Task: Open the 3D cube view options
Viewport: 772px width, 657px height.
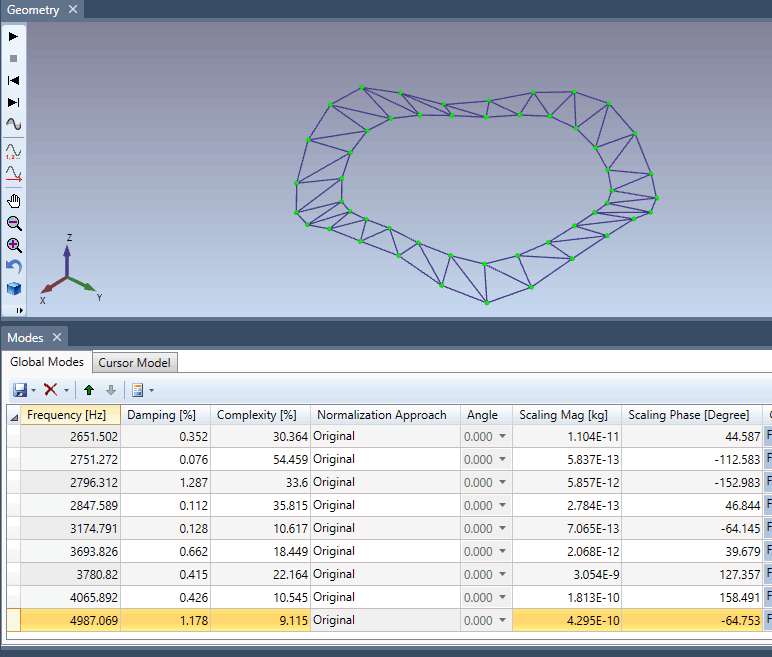Action: 13,288
